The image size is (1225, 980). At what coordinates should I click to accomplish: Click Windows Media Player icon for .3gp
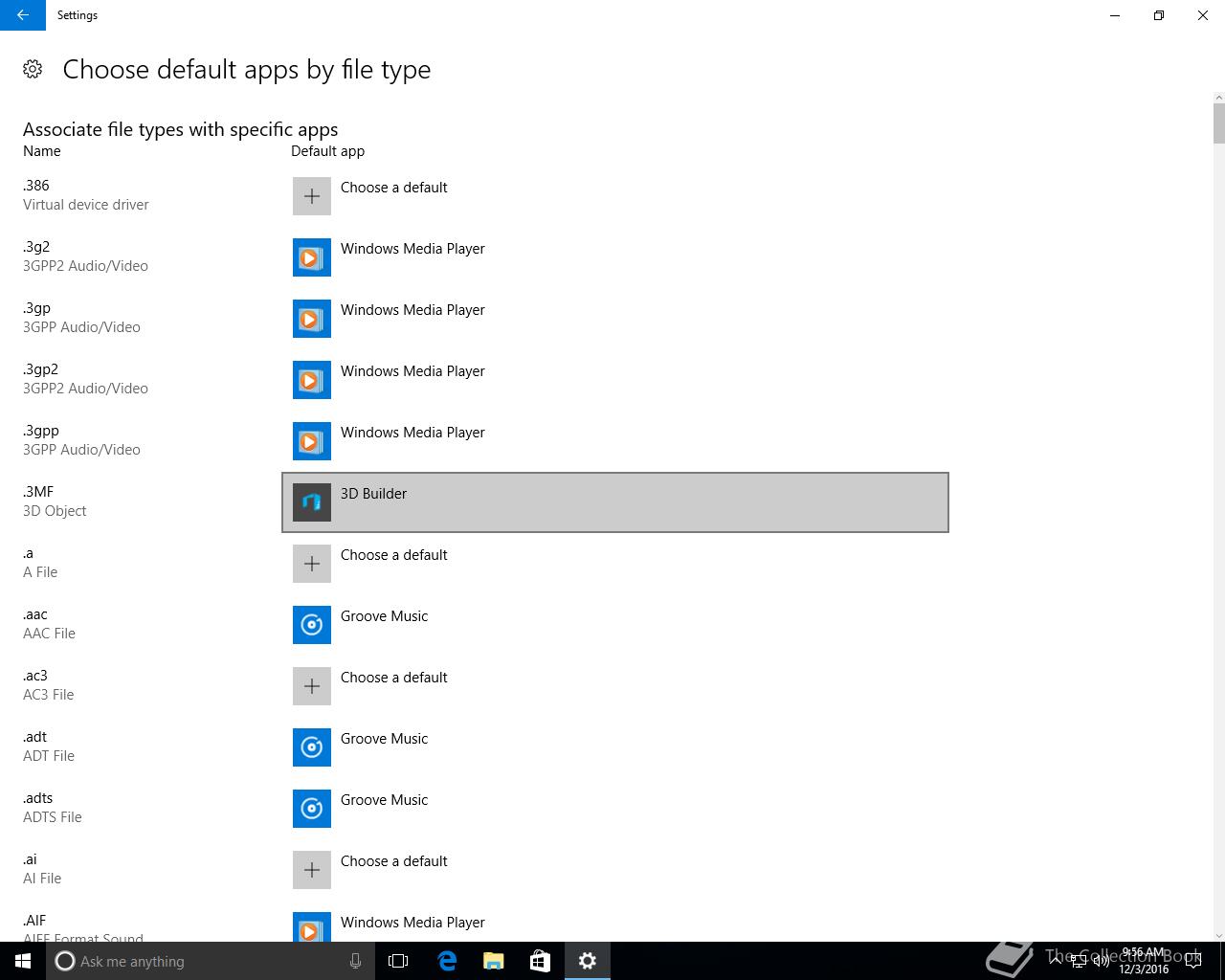(x=312, y=319)
